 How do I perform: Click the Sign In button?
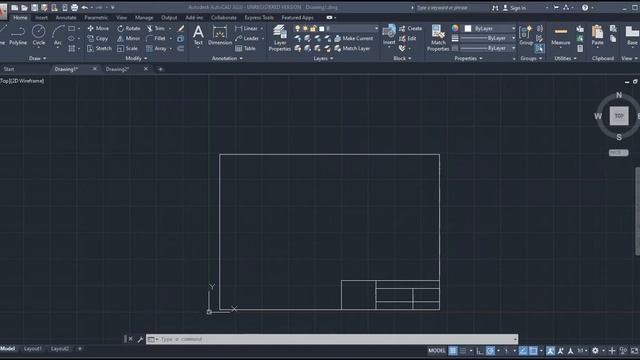[x=514, y=8]
